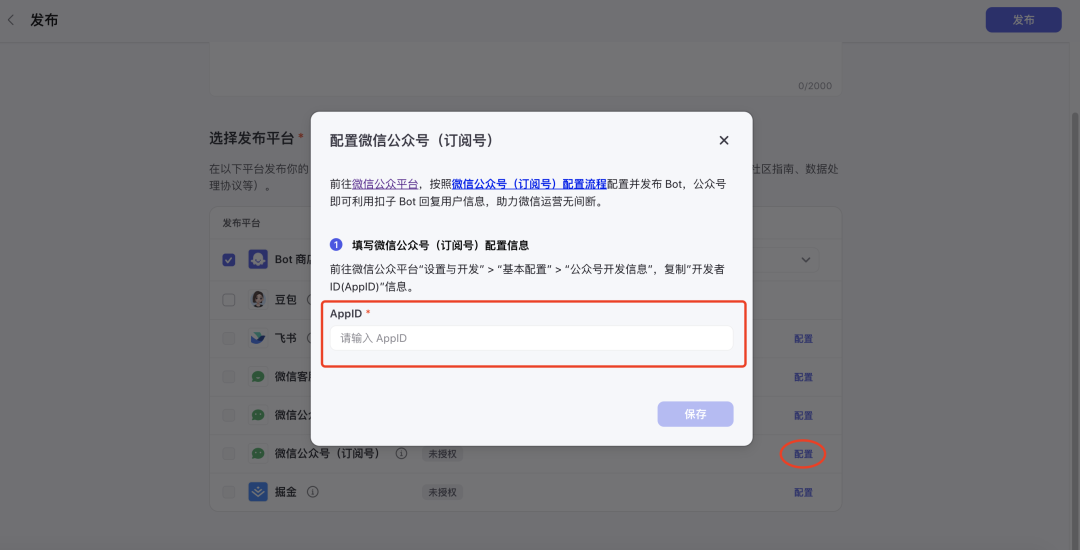The height and width of the screenshot is (550, 1080).
Task: Click the 掘金 blue platform icon
Action: [258, 492]
